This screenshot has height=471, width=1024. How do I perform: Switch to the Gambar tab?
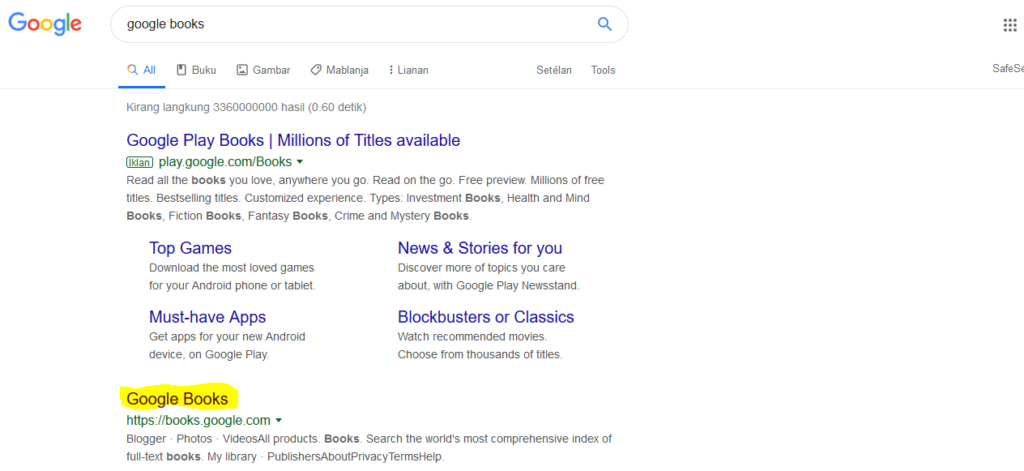263,70
